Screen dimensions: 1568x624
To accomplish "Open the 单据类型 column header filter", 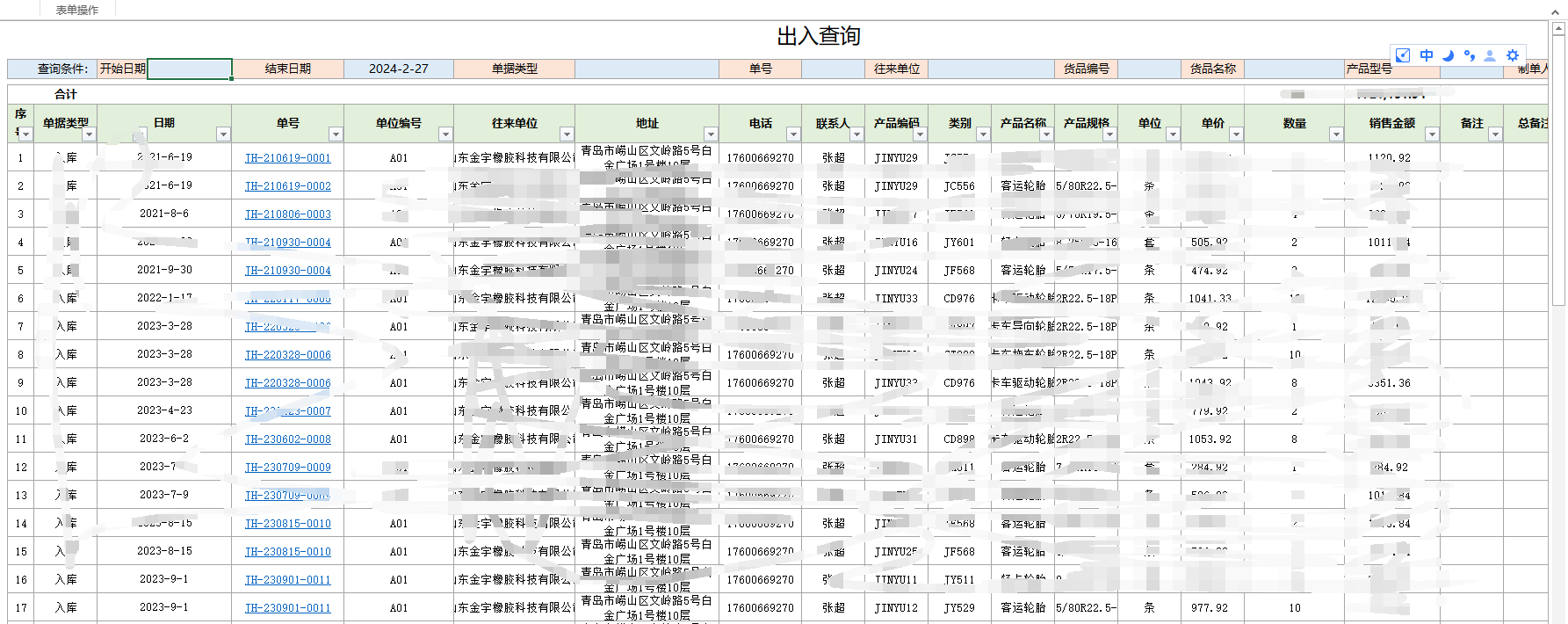I will [89, 134].
